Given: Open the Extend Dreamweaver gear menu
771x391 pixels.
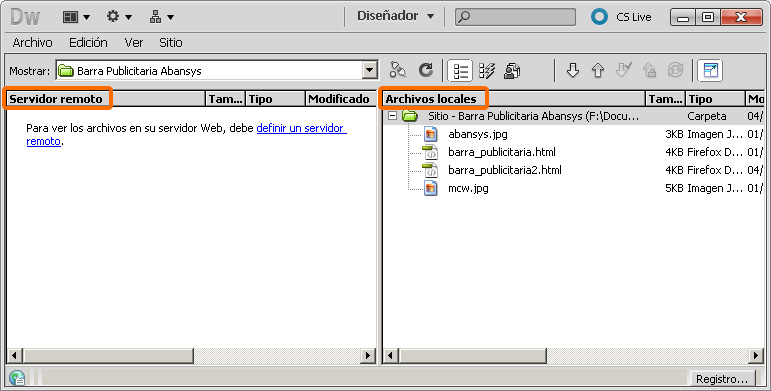Looking at the screenshot, I should point(119,17).
